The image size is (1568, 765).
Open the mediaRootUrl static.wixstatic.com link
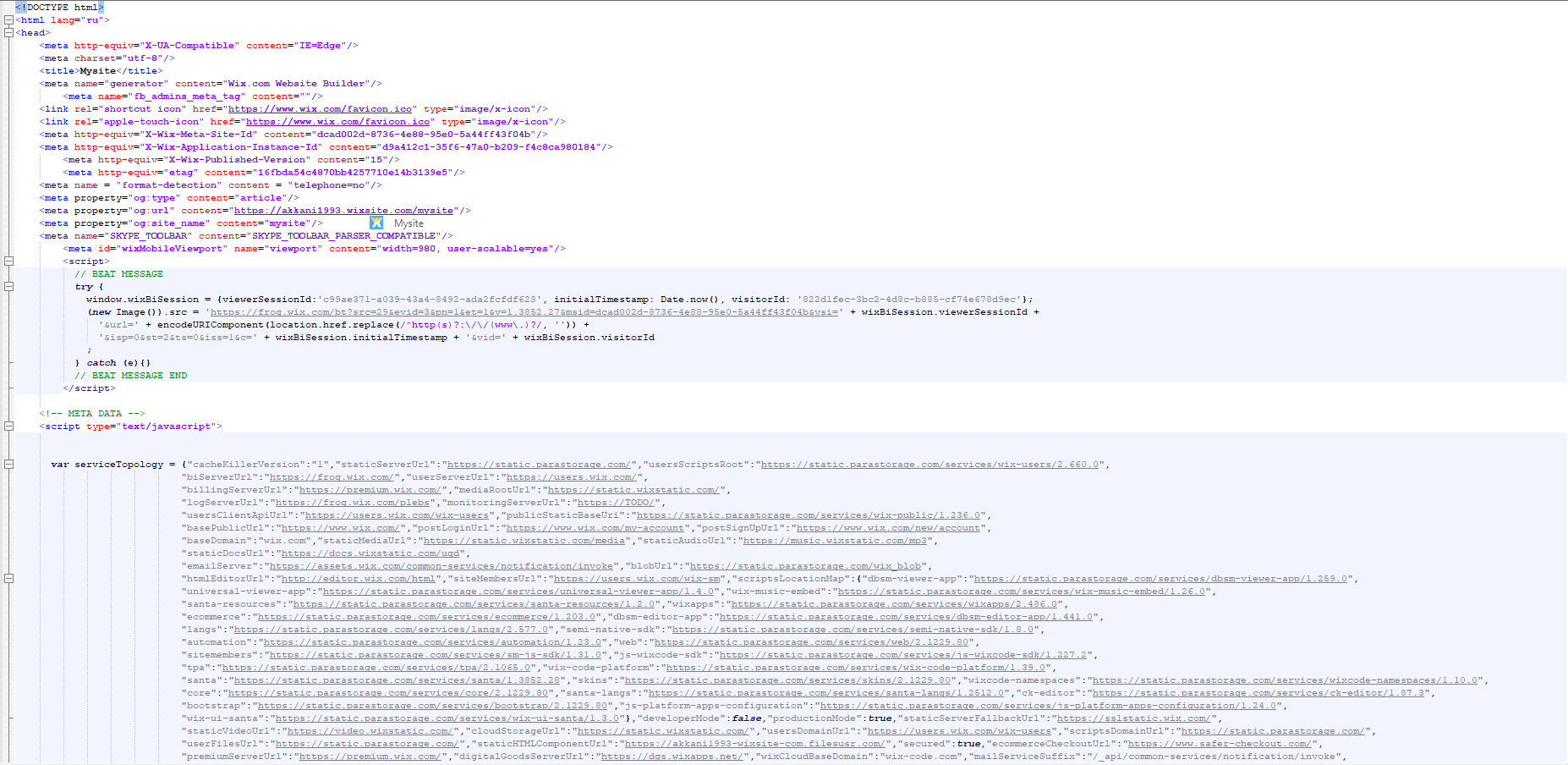633,490
